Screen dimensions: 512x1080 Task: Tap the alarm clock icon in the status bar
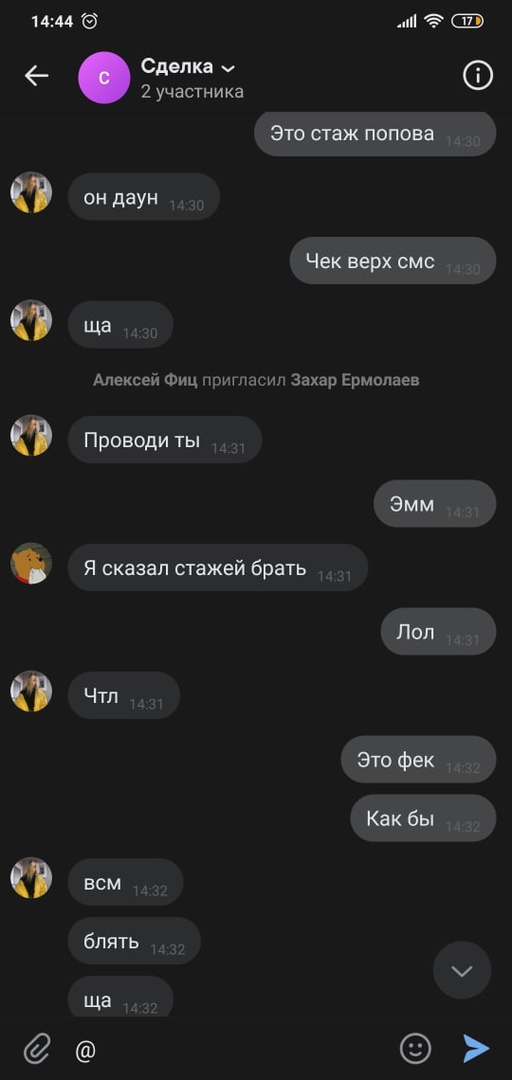[x=90, y=21]
